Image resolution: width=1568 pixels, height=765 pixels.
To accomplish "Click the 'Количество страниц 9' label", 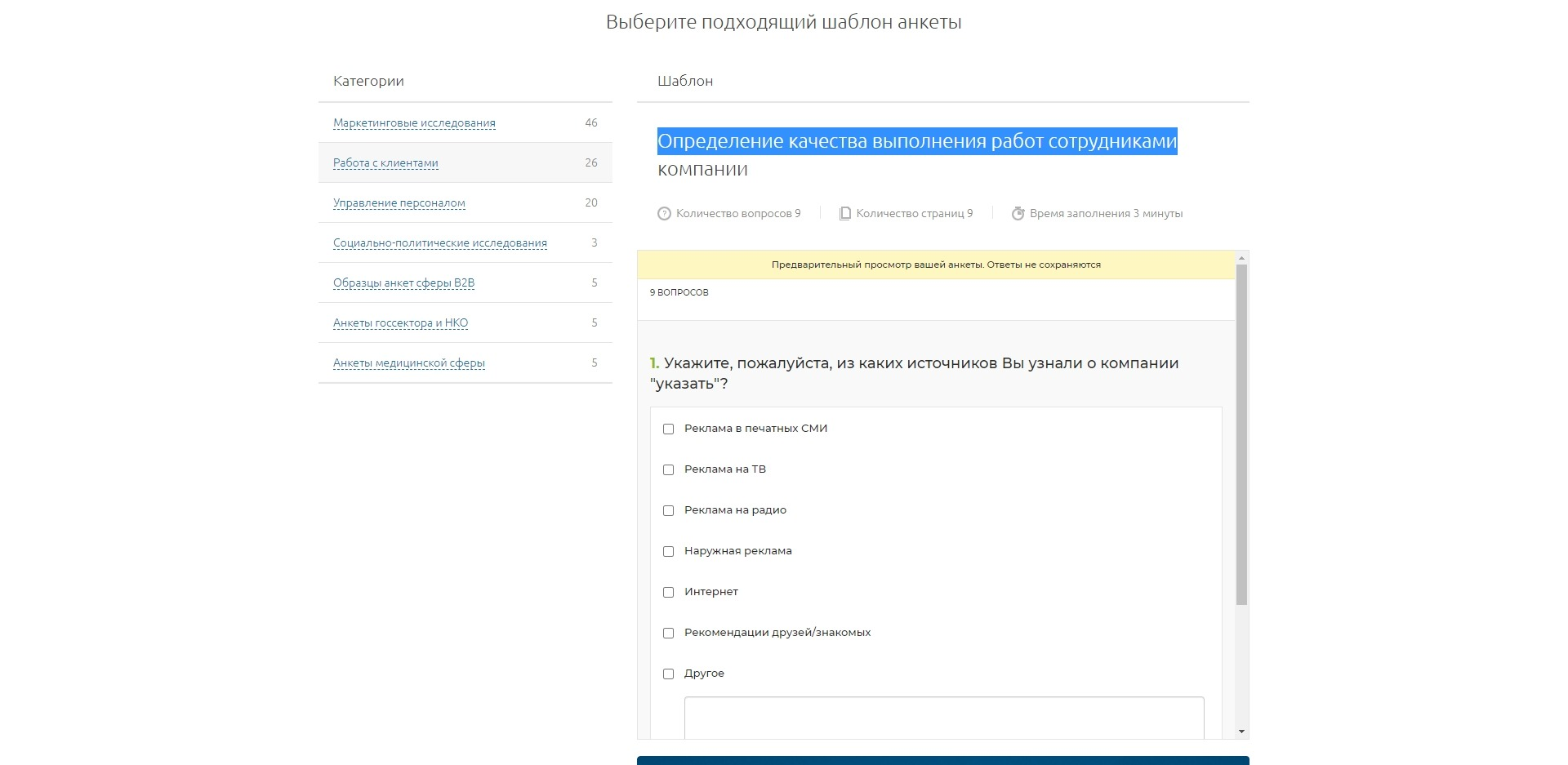I will pos(915,214).
